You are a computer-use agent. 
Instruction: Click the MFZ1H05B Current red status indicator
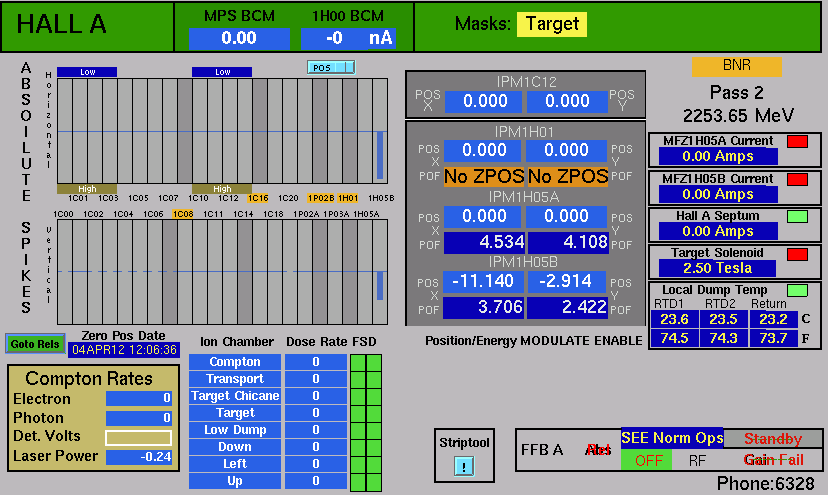[x=797, y=180]
